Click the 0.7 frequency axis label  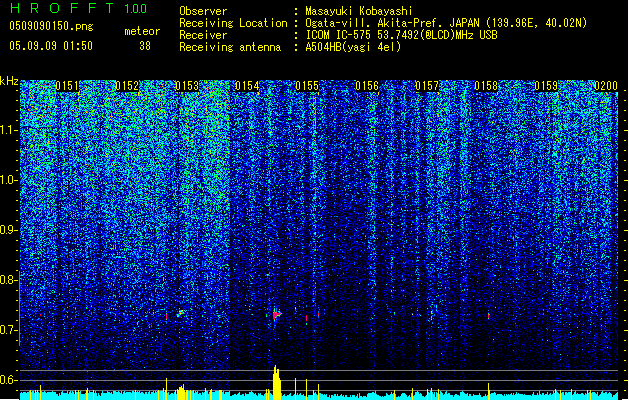[9, 330]
